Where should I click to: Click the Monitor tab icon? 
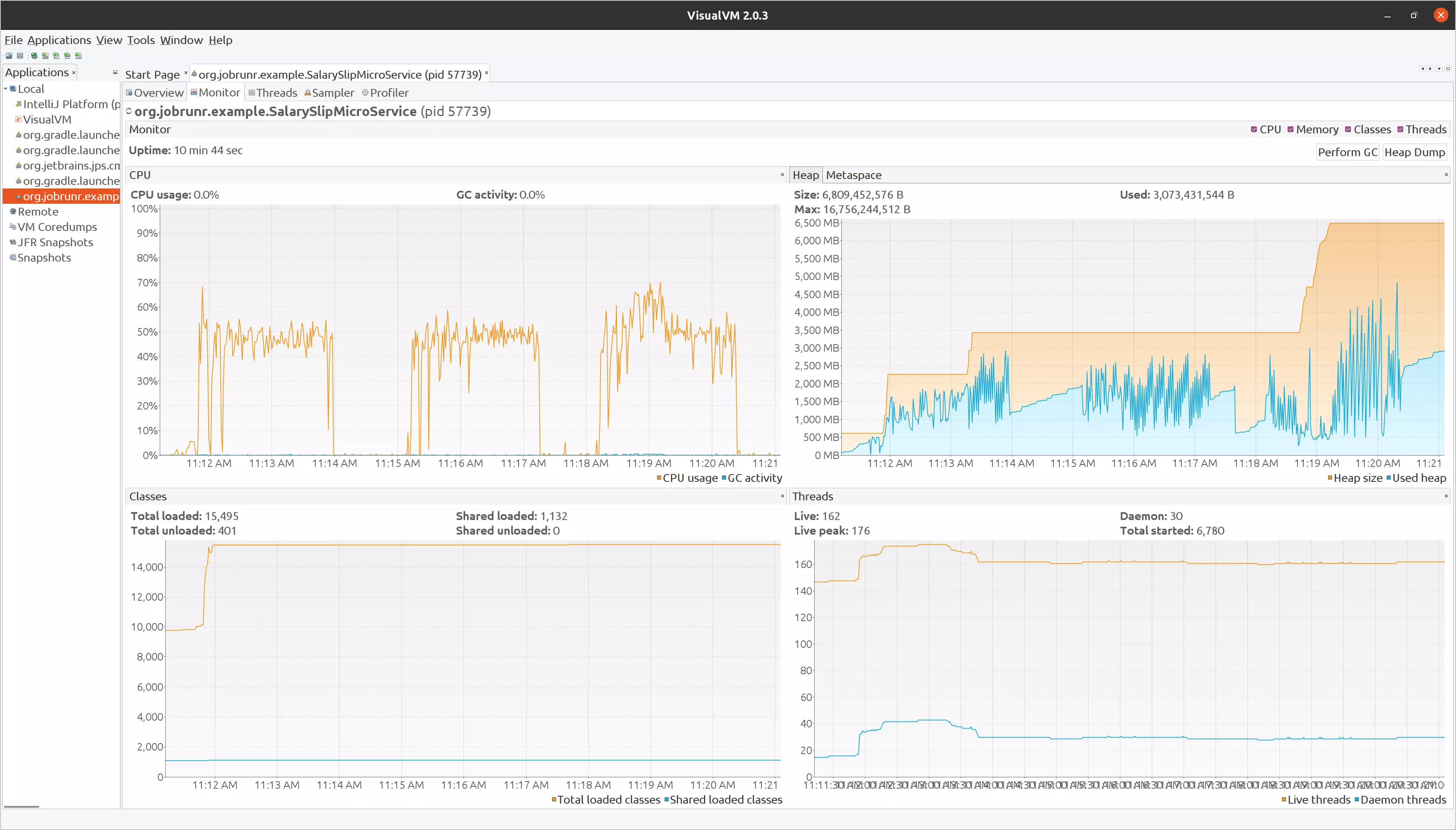pos(194,92)
